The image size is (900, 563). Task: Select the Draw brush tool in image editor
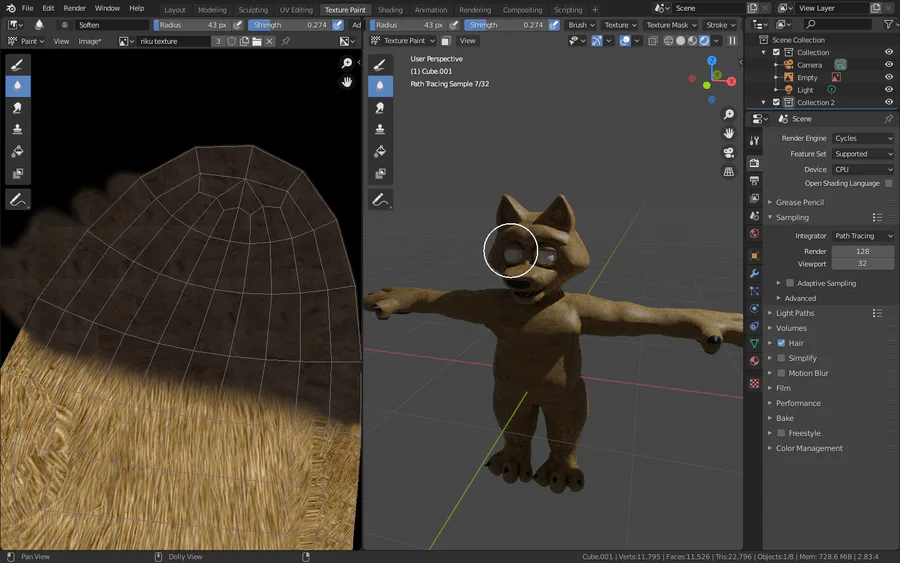[x=17, y=65]
